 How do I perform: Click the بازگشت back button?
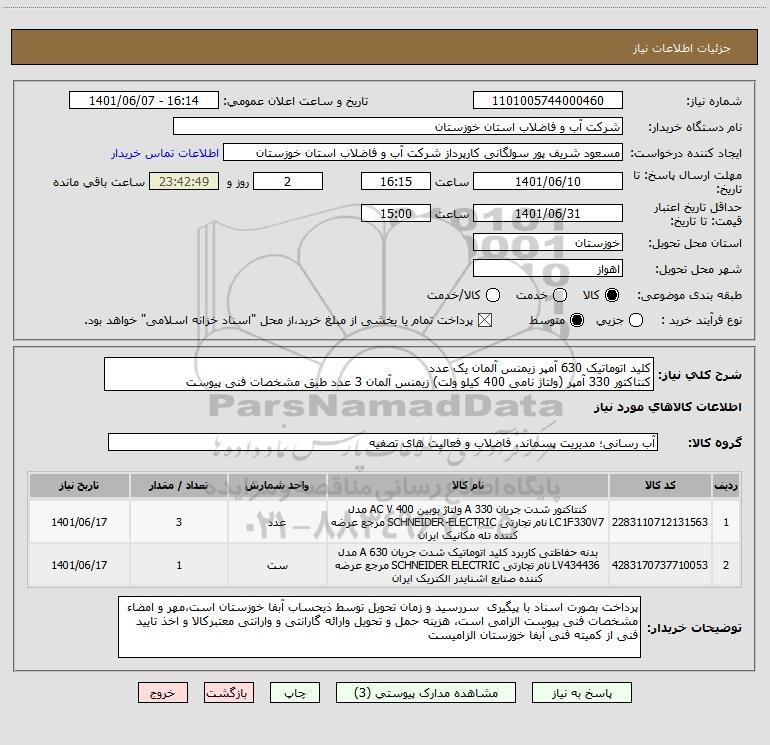point(229,693)
